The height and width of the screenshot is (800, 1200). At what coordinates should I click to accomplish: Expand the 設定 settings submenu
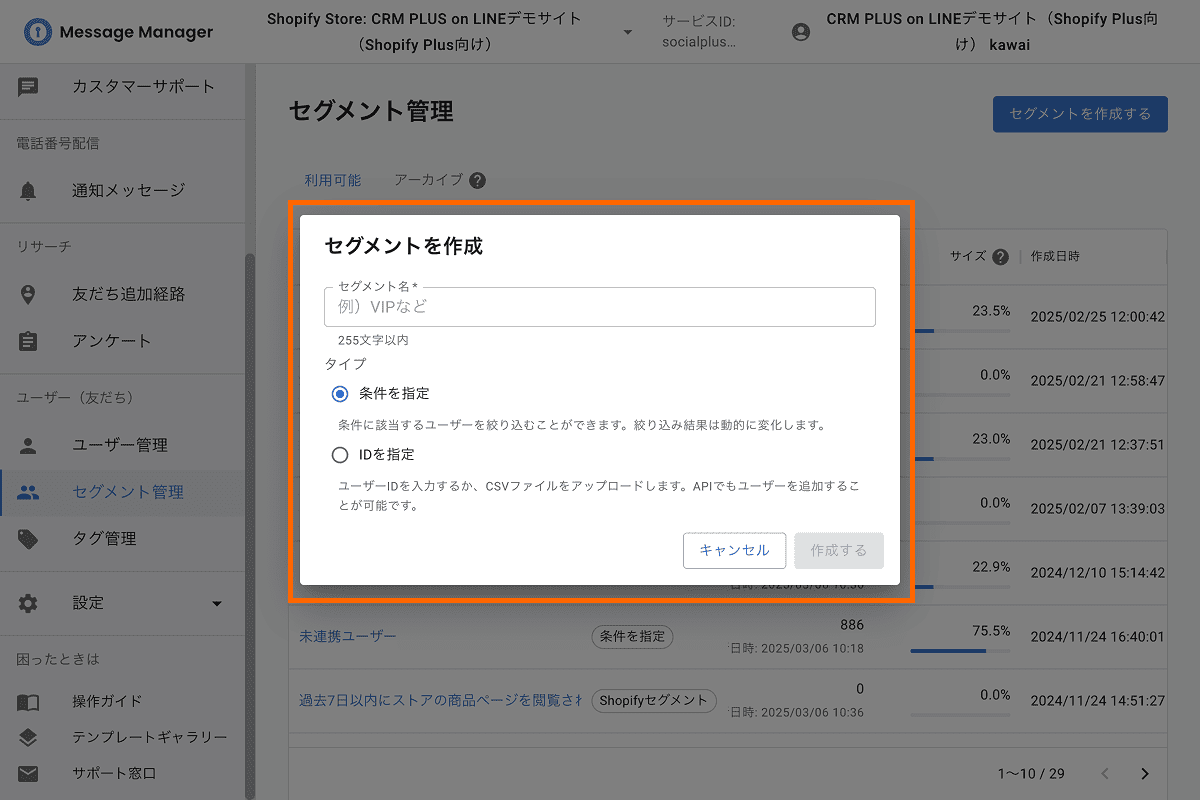216,602
